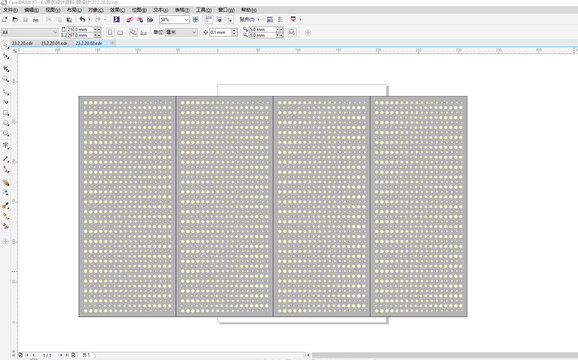Toggle full-screen preview icon beside zoom box
The image size is (578, 360).
click(x=196, y=20)
